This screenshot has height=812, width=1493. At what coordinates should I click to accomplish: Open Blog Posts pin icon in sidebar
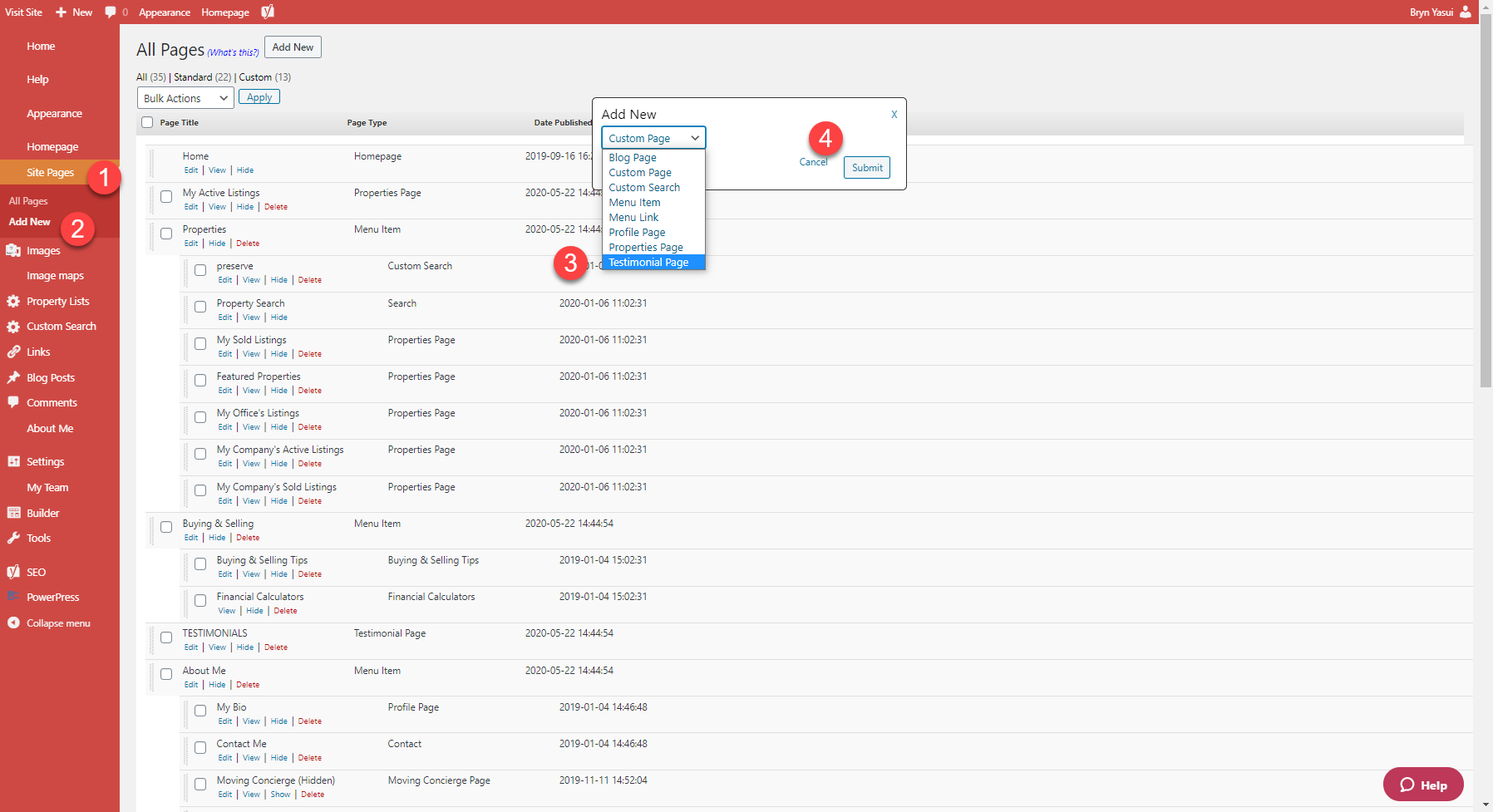click(x=13, y=377)
